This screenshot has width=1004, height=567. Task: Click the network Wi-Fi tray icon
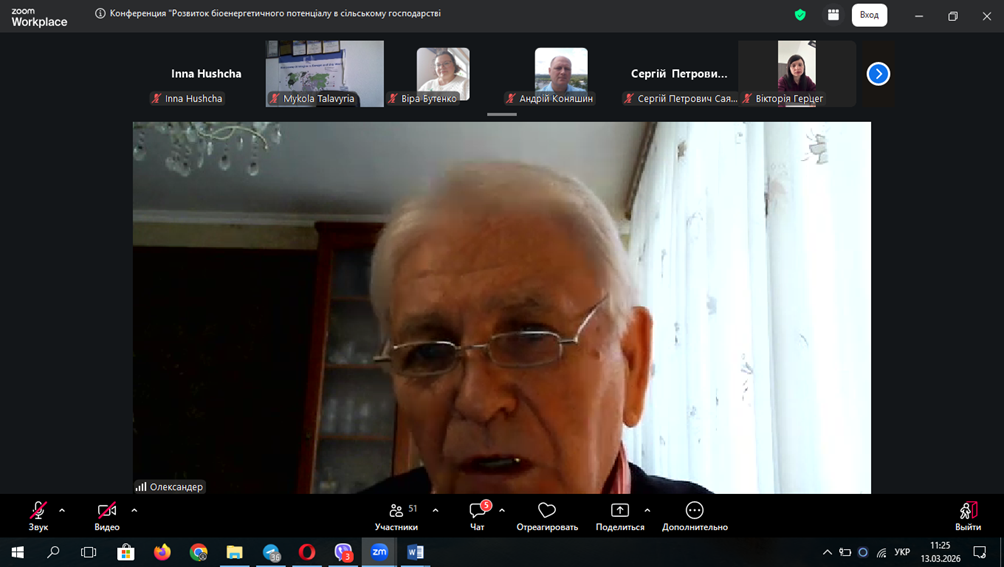point(882,552)
